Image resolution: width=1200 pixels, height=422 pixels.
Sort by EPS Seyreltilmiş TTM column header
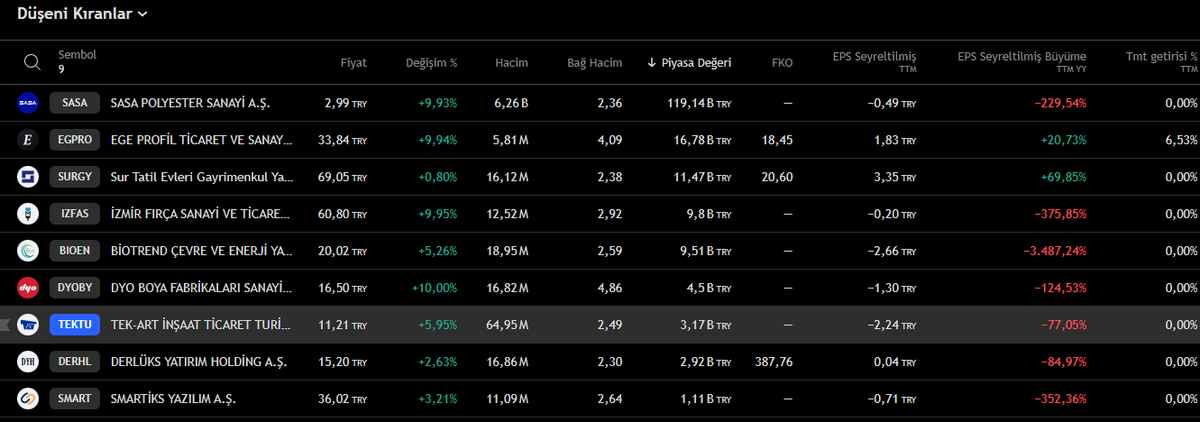[x=874, y=62]
